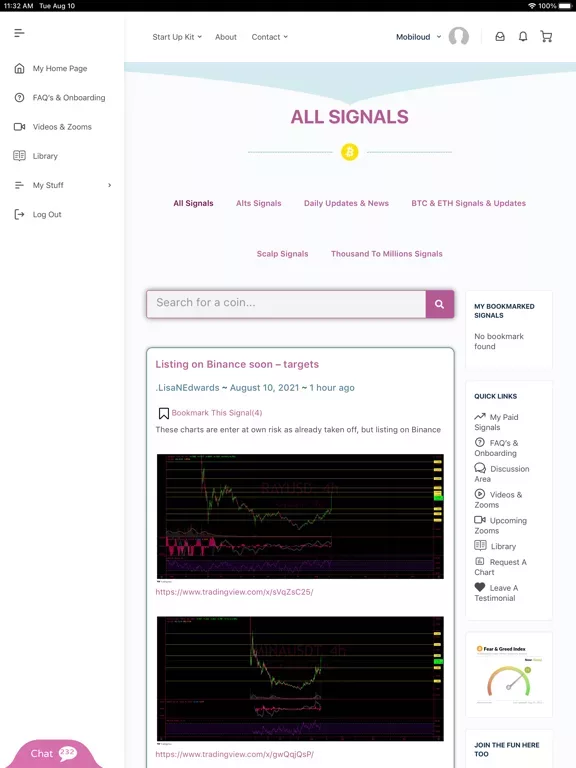Go to My Home Page link
The image size is (576, 768).
click(x=60, y=69)
